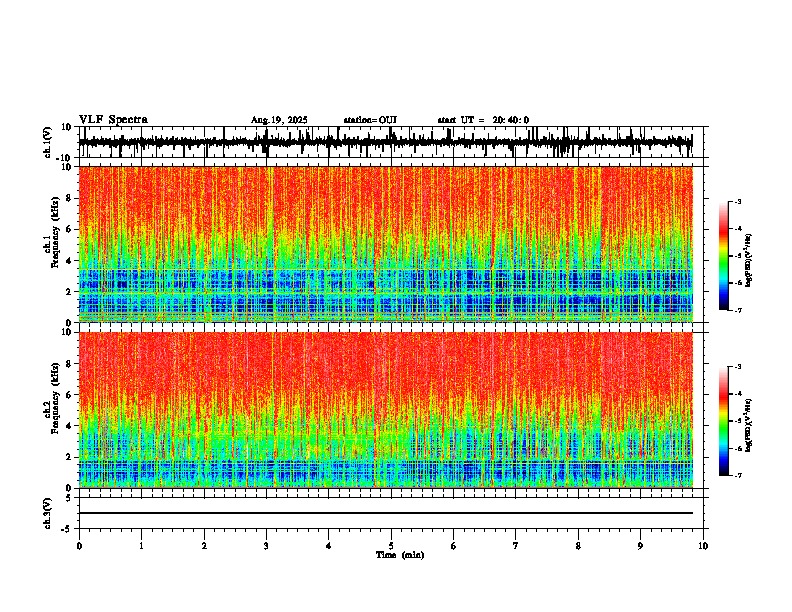Click the "ch.3(V)" axis label
792x612 pixels.
pos(48,513)
